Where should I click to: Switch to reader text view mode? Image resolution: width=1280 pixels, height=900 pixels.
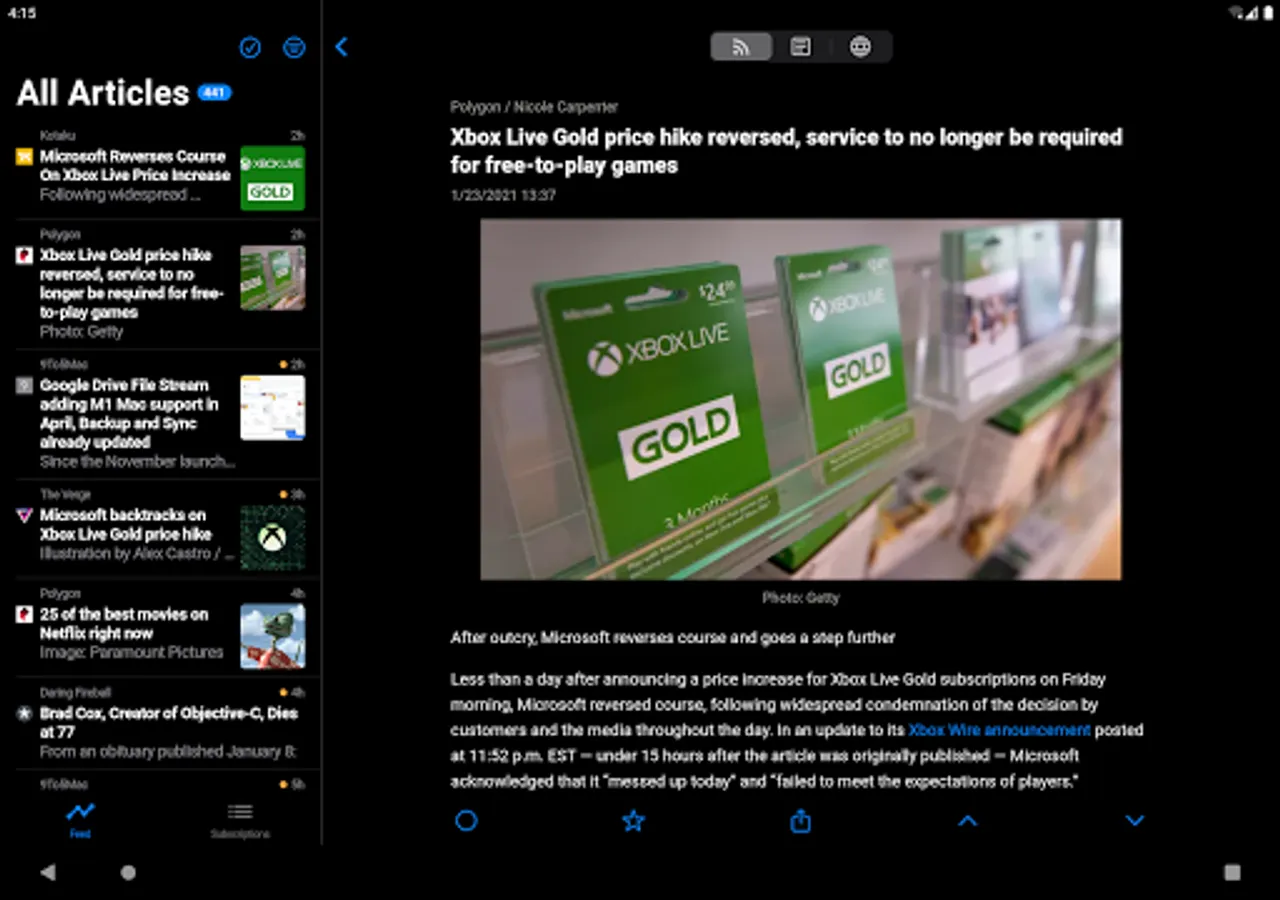coord(801,47)
